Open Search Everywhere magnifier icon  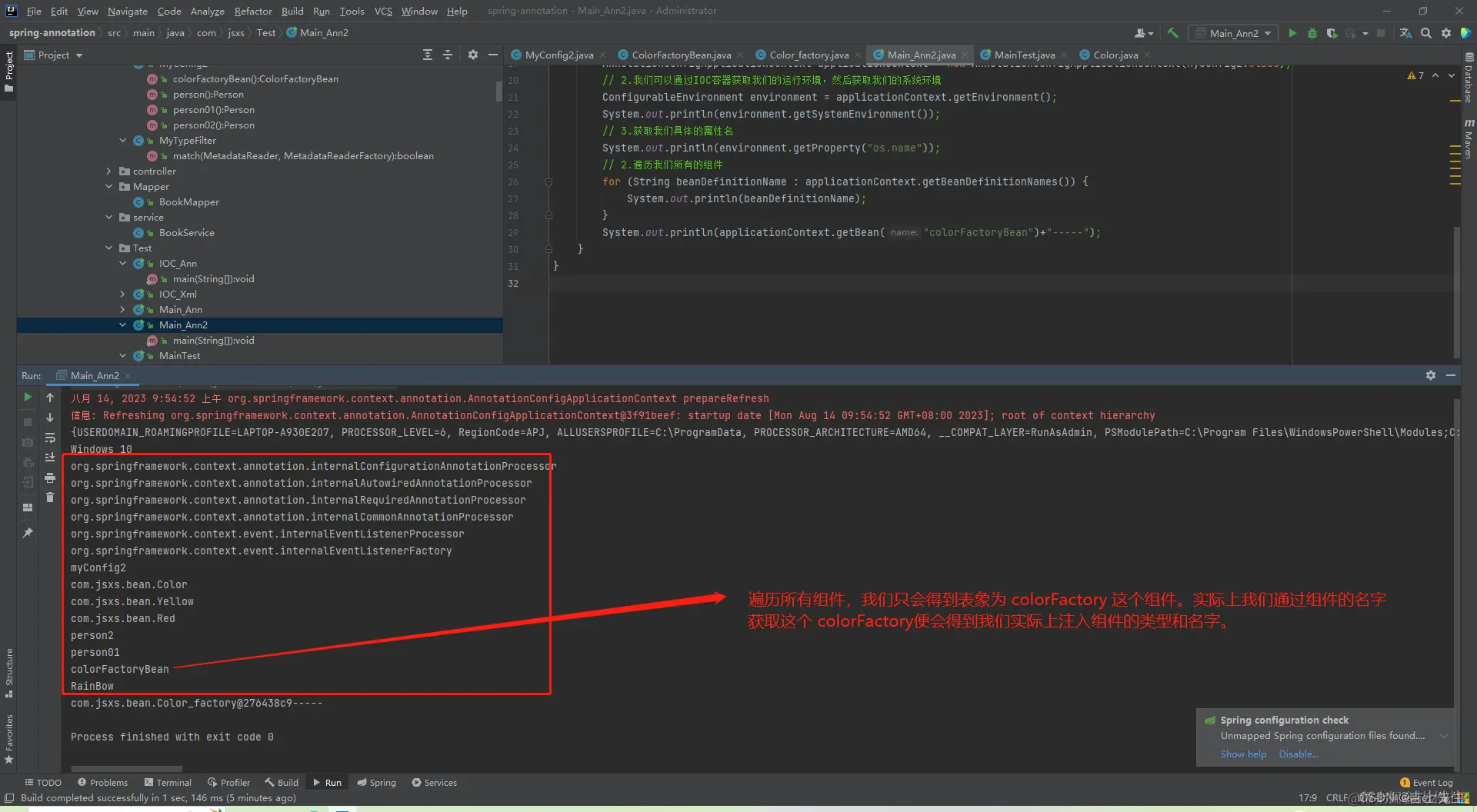1426,33
